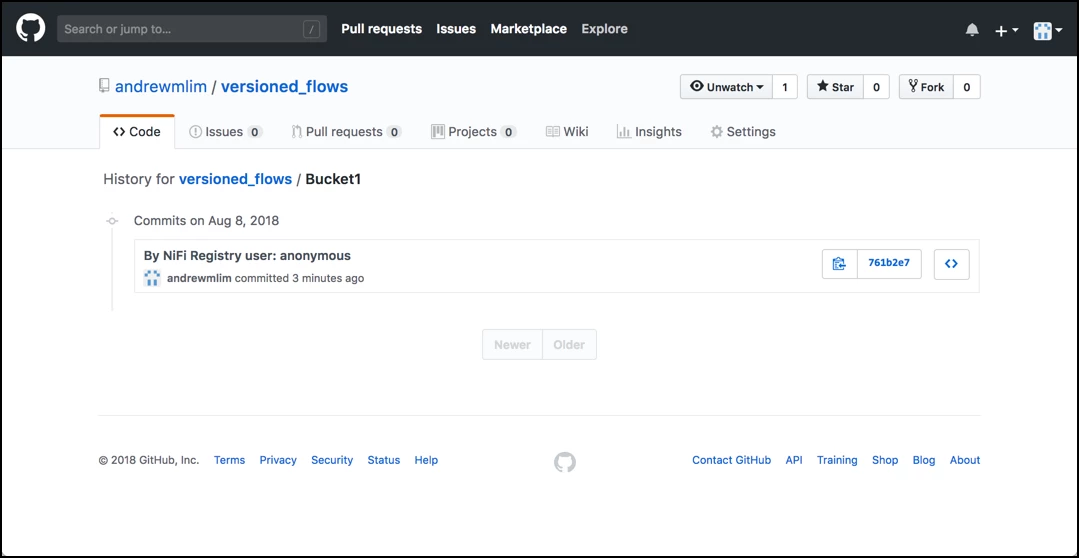
Task: Click versioned_flows in History breadcrumb
Action: [x=235, y=179]
